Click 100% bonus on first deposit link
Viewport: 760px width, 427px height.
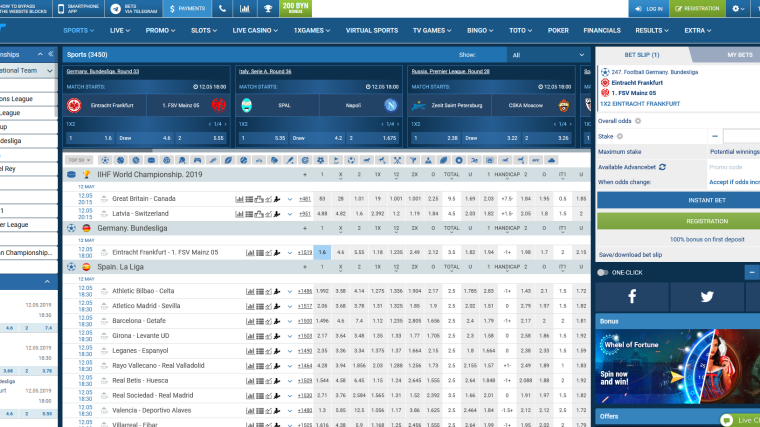coord(707,239)
